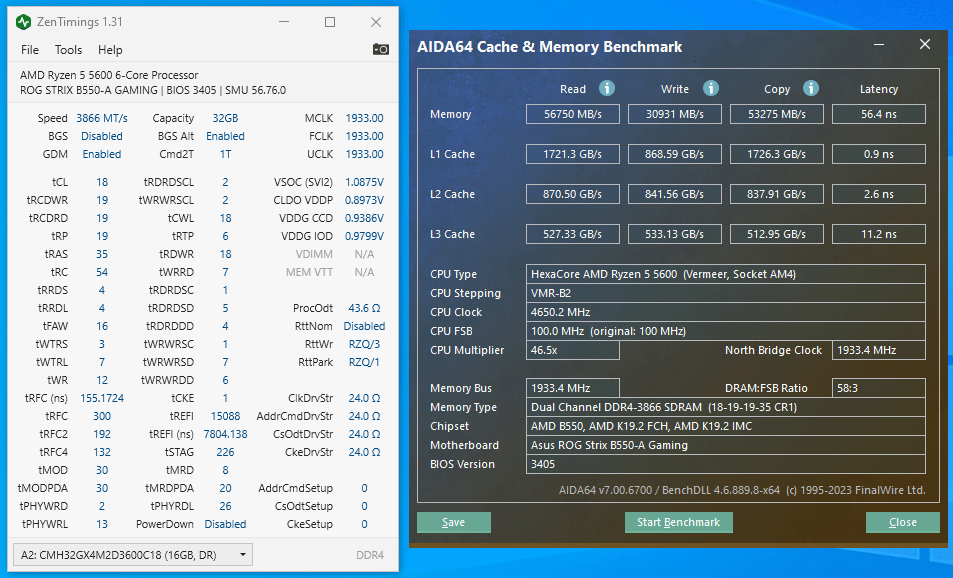
Task: Click the Cmd2T 1T value
Action: click(225, 154)
